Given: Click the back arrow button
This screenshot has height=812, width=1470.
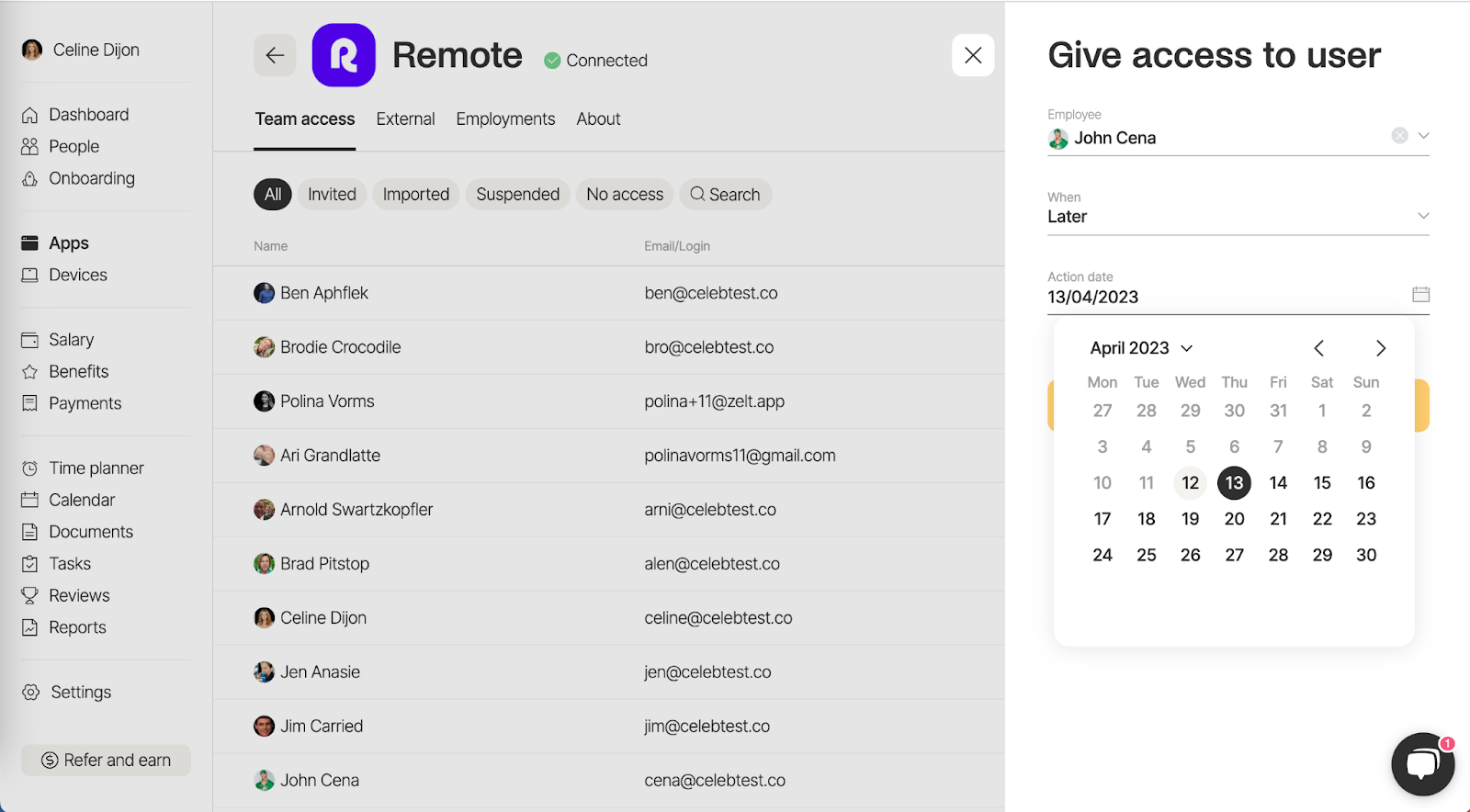Looking at the screenshot, I should [x=275, y=55].
